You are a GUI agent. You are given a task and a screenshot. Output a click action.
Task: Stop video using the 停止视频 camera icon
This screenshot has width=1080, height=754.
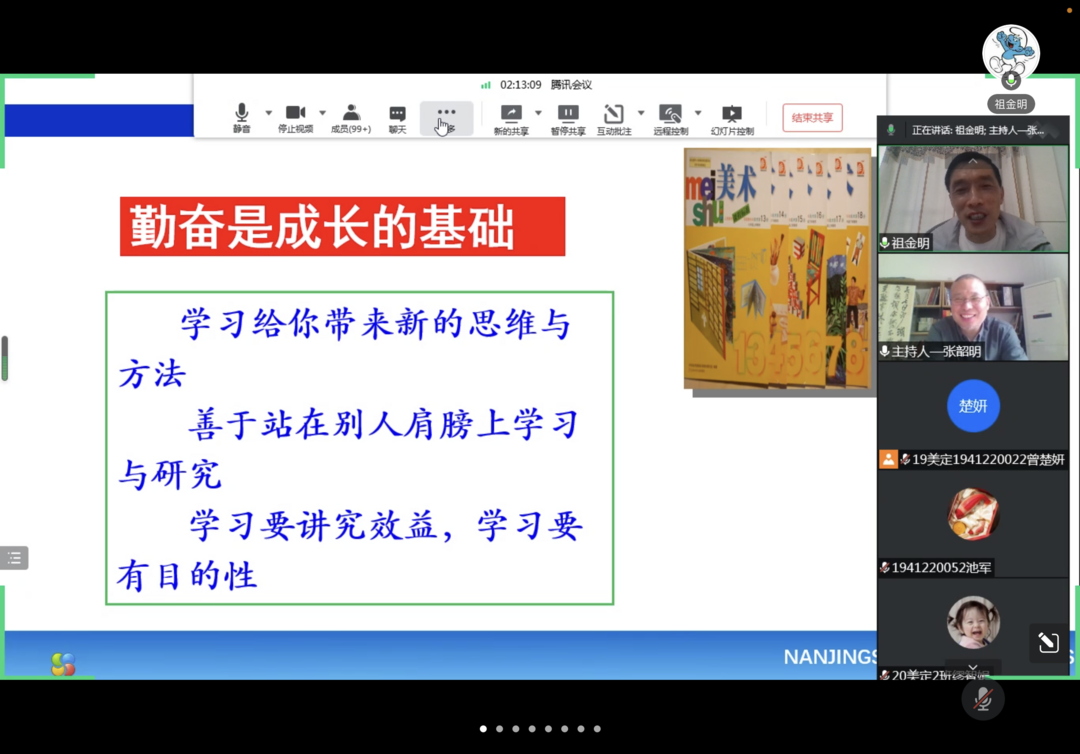[295, 117]
